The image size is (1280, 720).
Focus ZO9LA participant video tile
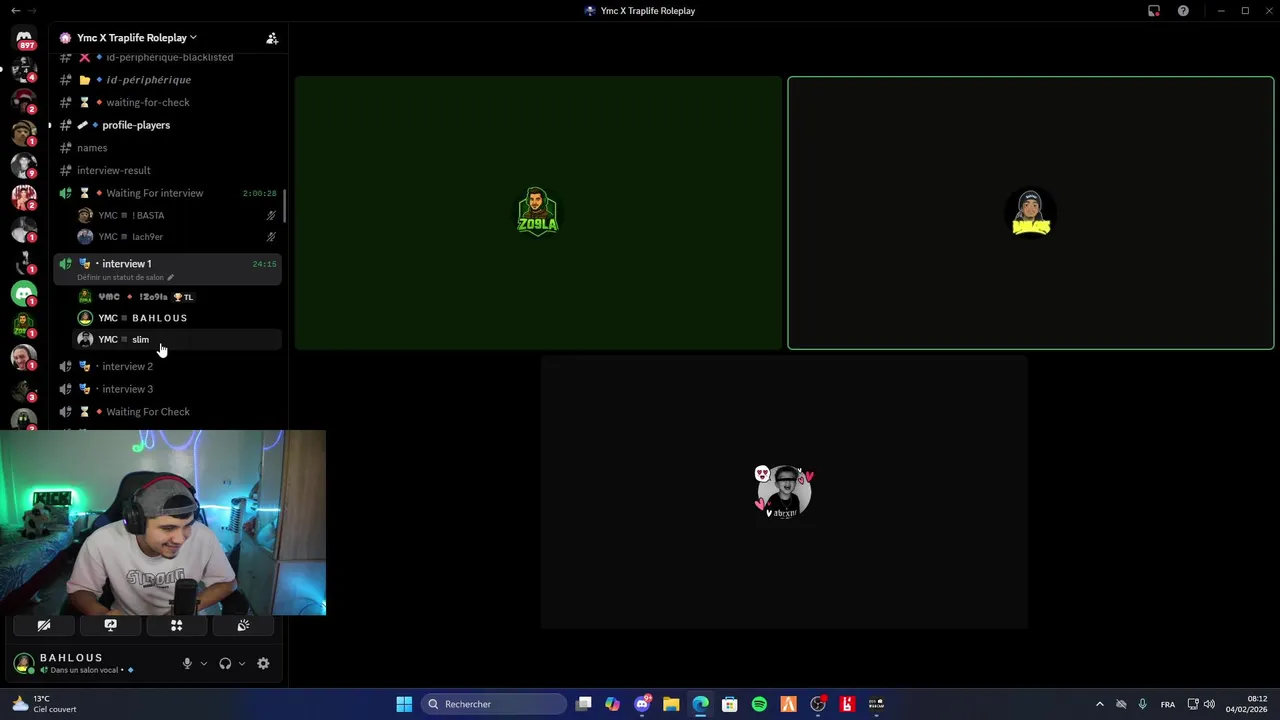(538, 213)
